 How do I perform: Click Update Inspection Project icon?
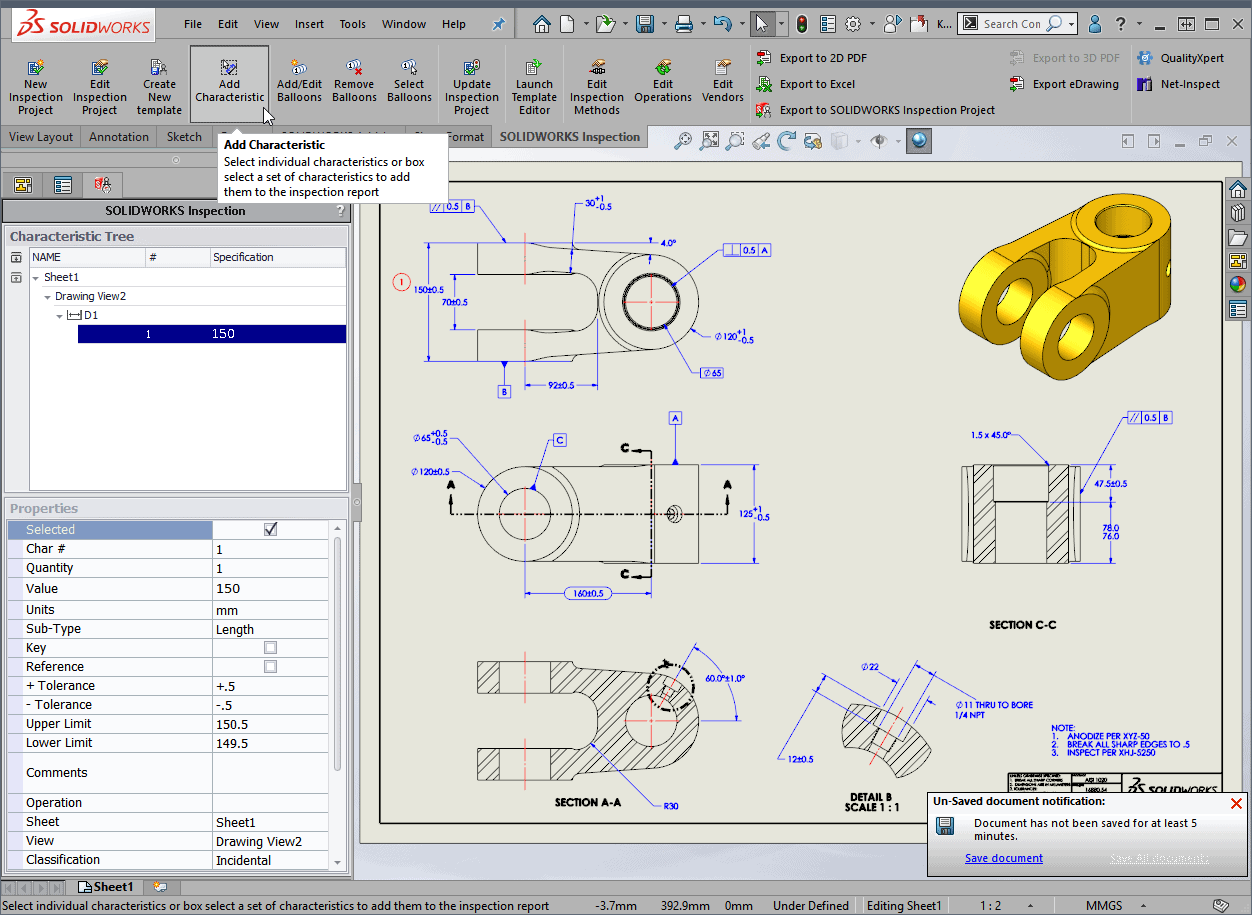click(472, 86)
